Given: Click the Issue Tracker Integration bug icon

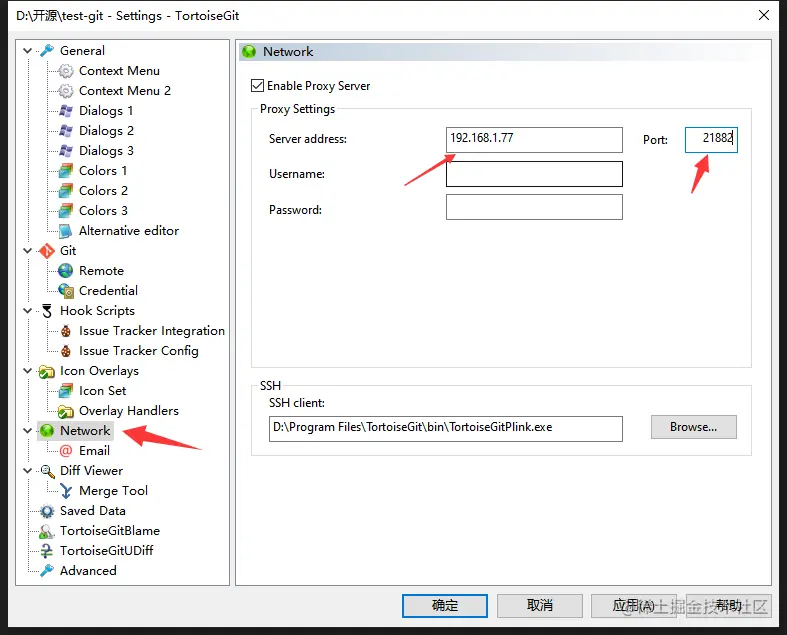Looking at the screenshot, I should [66, 331].
